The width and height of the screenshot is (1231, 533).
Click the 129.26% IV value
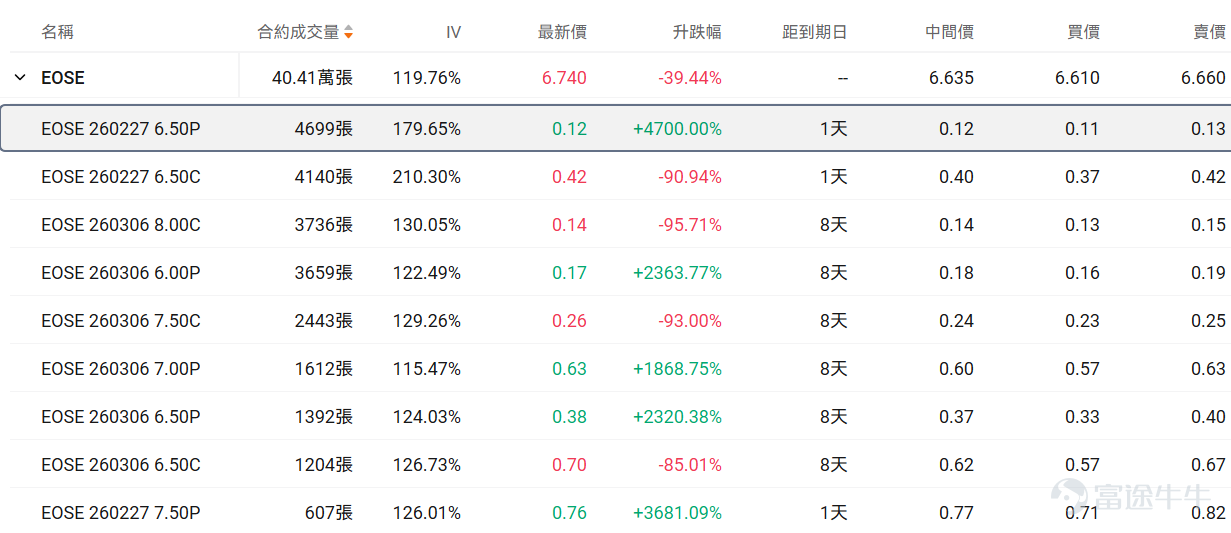[427, 321]
